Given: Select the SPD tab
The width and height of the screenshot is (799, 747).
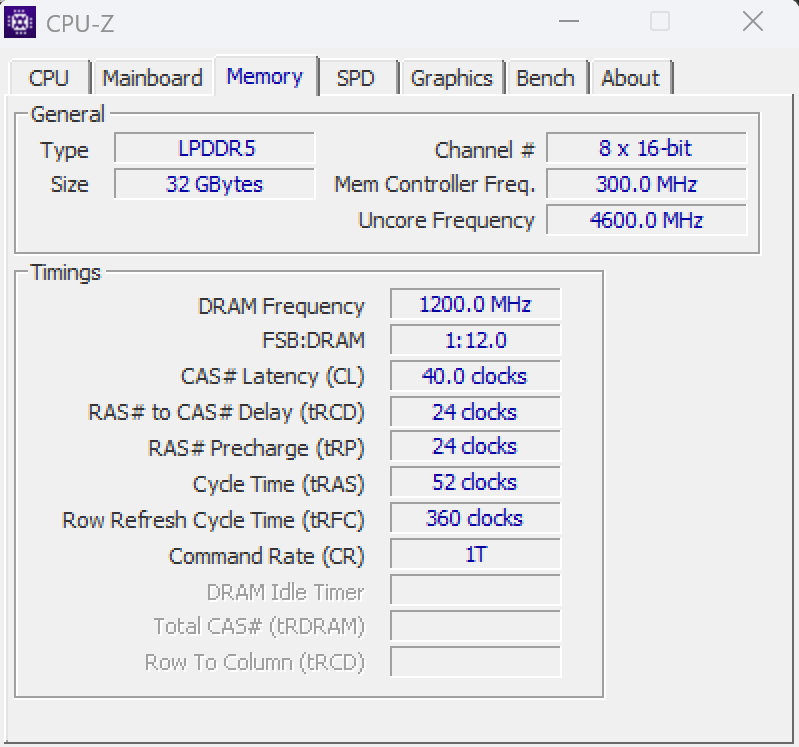Looking at the screenshot, I should click(x=355, y=78).
